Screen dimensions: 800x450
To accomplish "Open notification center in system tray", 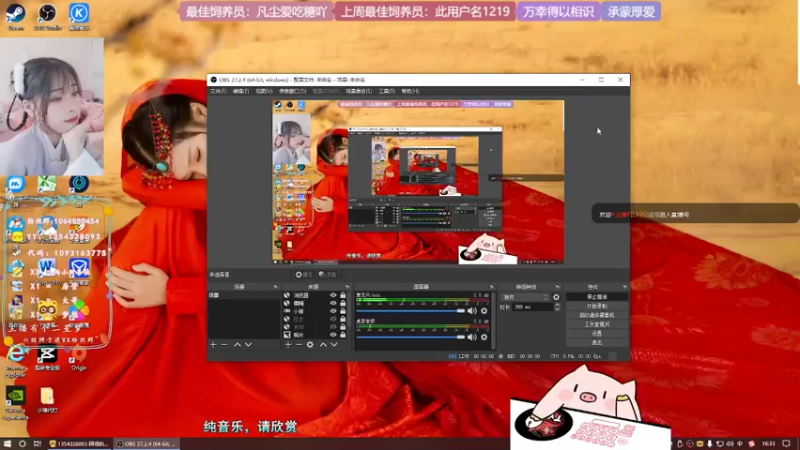I will (x=786, y=444).
